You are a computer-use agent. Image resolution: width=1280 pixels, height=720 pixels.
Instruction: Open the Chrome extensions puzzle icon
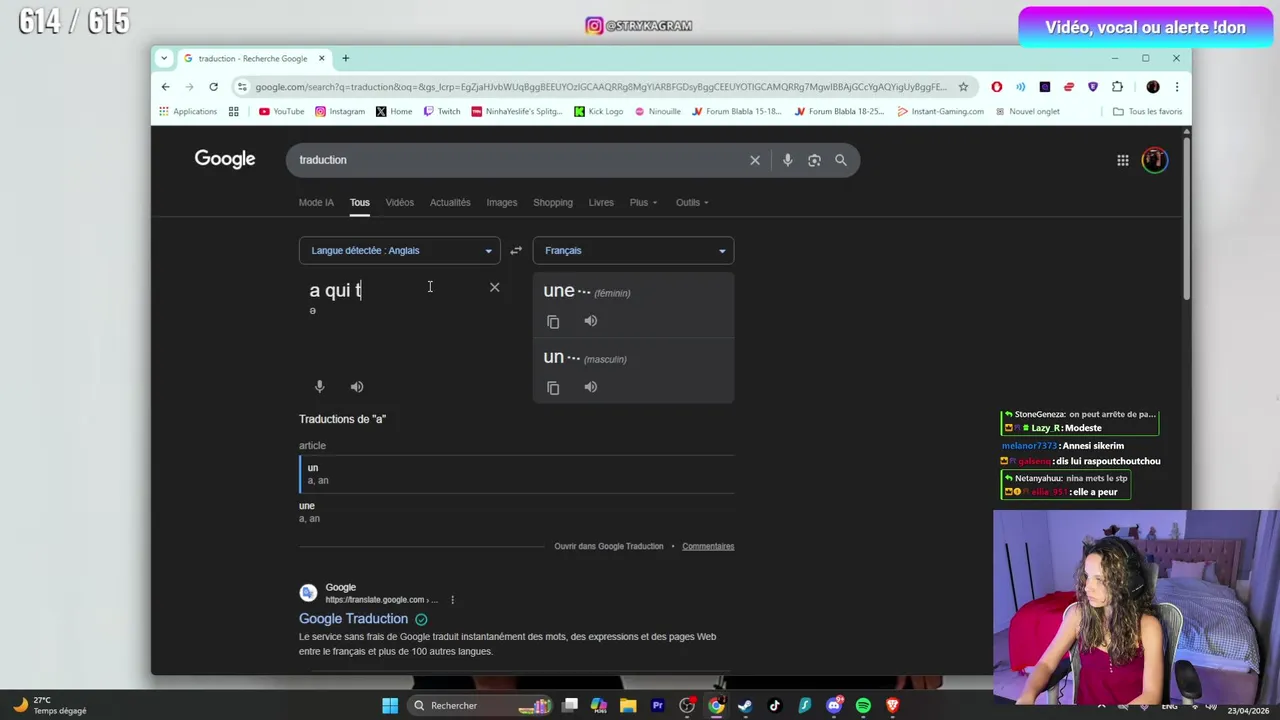click(x=1117, y=87)
